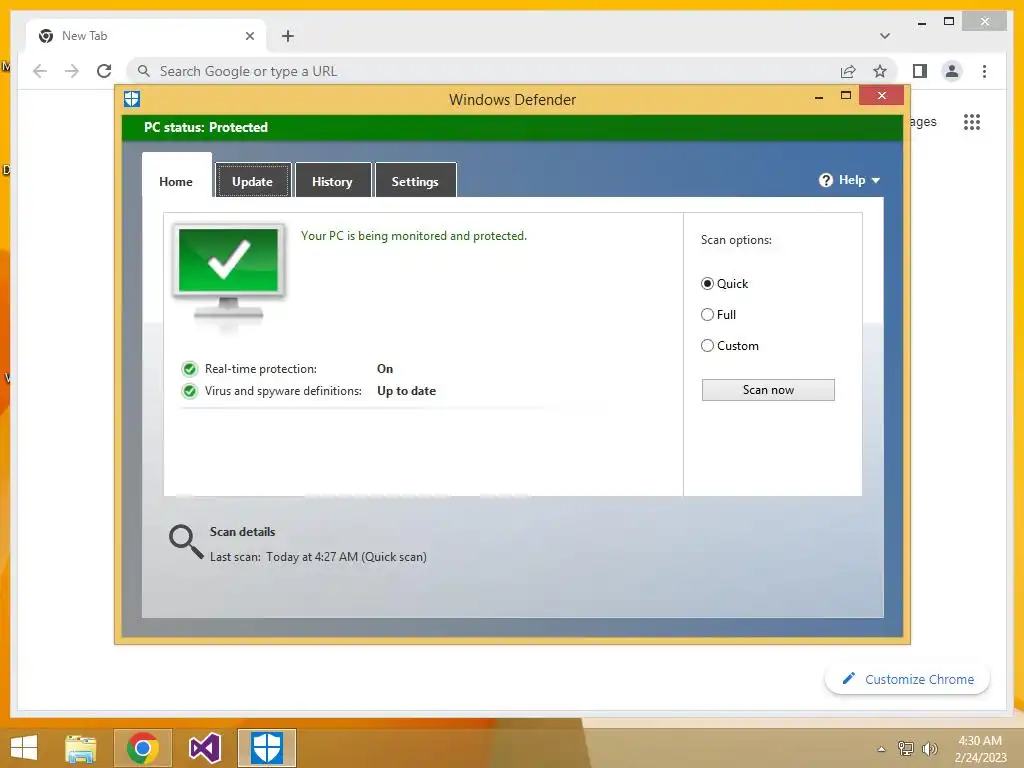Focus the Chrome address bar search field
Image resolution: width=1024 pixels, height=768 pixels.
pyautogui.click(x=483, y=71)
